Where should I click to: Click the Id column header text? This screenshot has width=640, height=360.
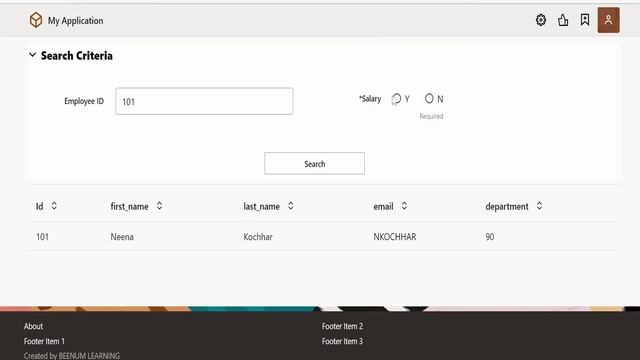[39, 207]
